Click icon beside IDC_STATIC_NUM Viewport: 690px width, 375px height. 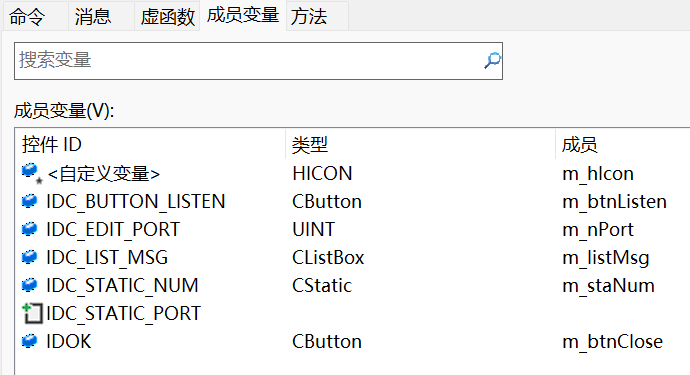coord(29,285)
